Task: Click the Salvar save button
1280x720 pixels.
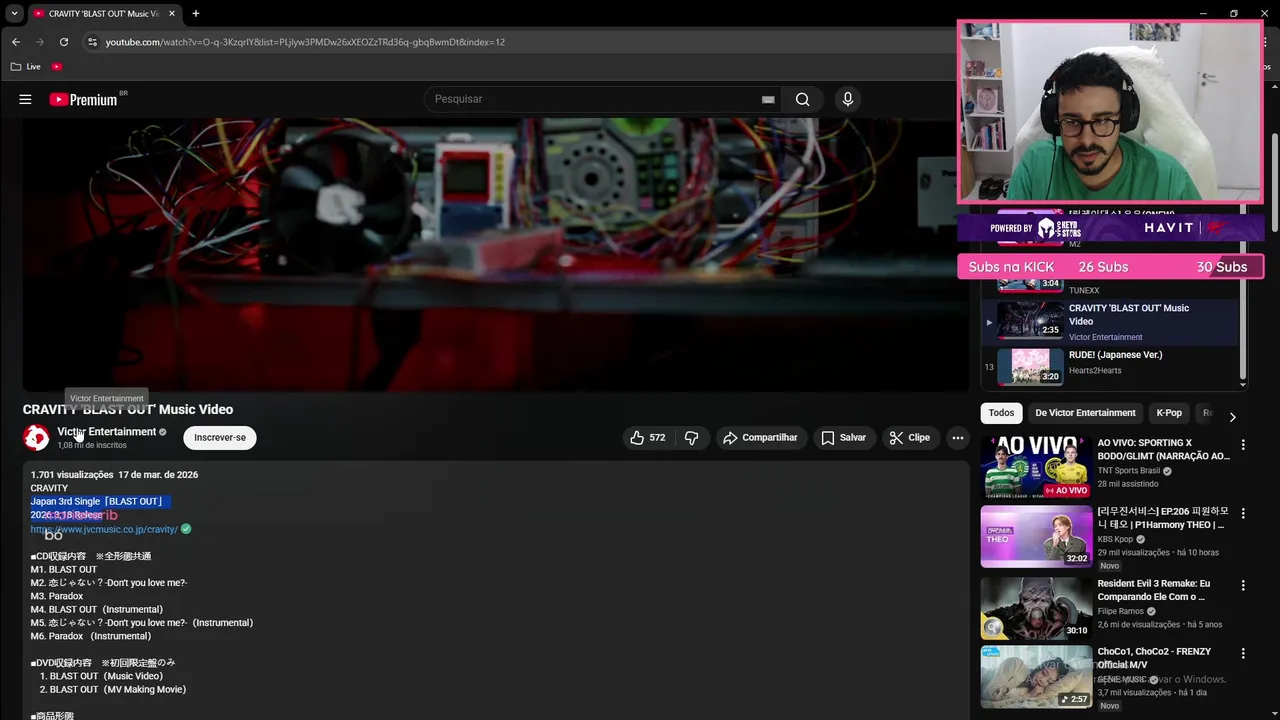Action: pos(843,438)
